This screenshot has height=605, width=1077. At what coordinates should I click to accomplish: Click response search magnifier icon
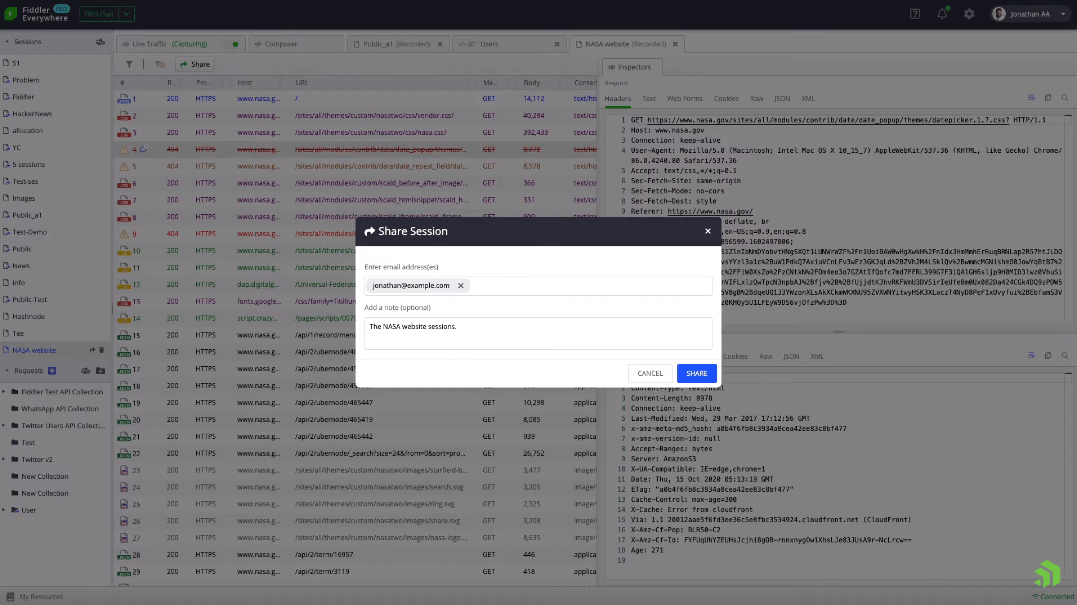[x=1065, y=356]
